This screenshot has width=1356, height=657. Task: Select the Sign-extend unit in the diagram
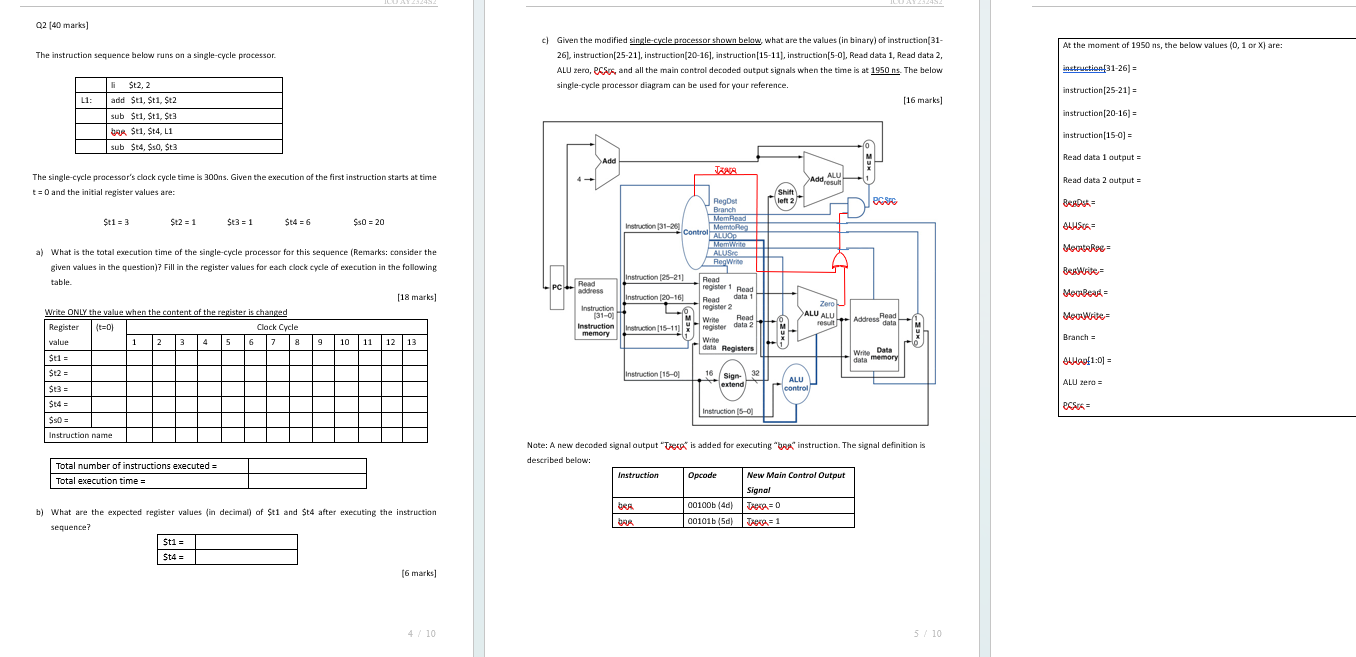point(733,380)
